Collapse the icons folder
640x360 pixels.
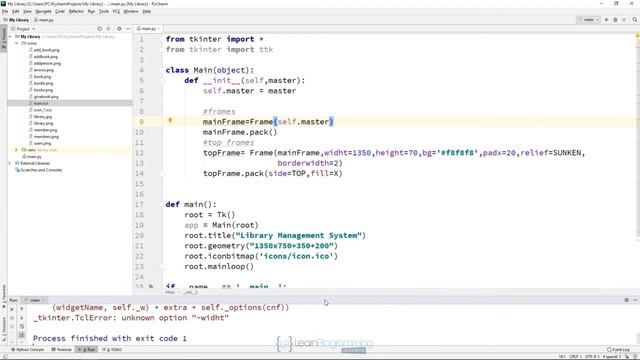point(17,43)
